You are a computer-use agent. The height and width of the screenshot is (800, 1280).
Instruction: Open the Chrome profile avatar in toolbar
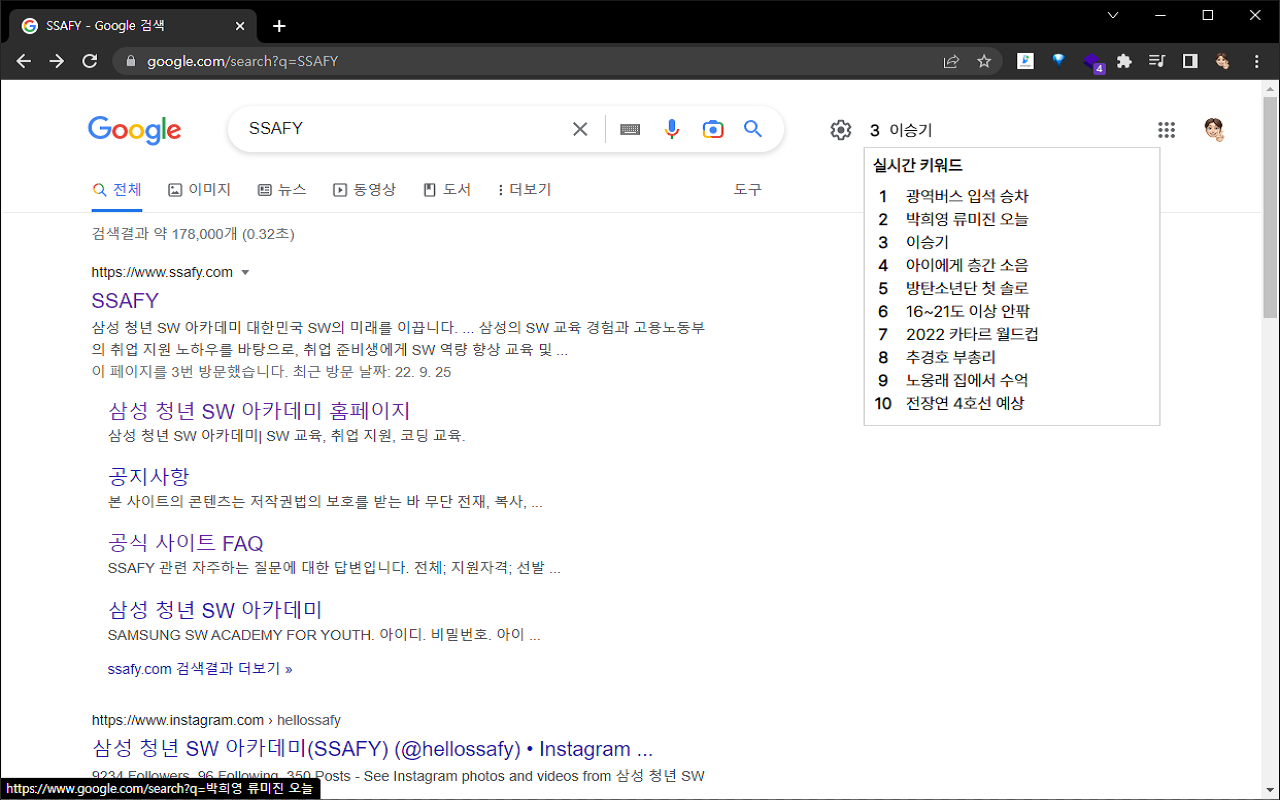click(1222, 61)
